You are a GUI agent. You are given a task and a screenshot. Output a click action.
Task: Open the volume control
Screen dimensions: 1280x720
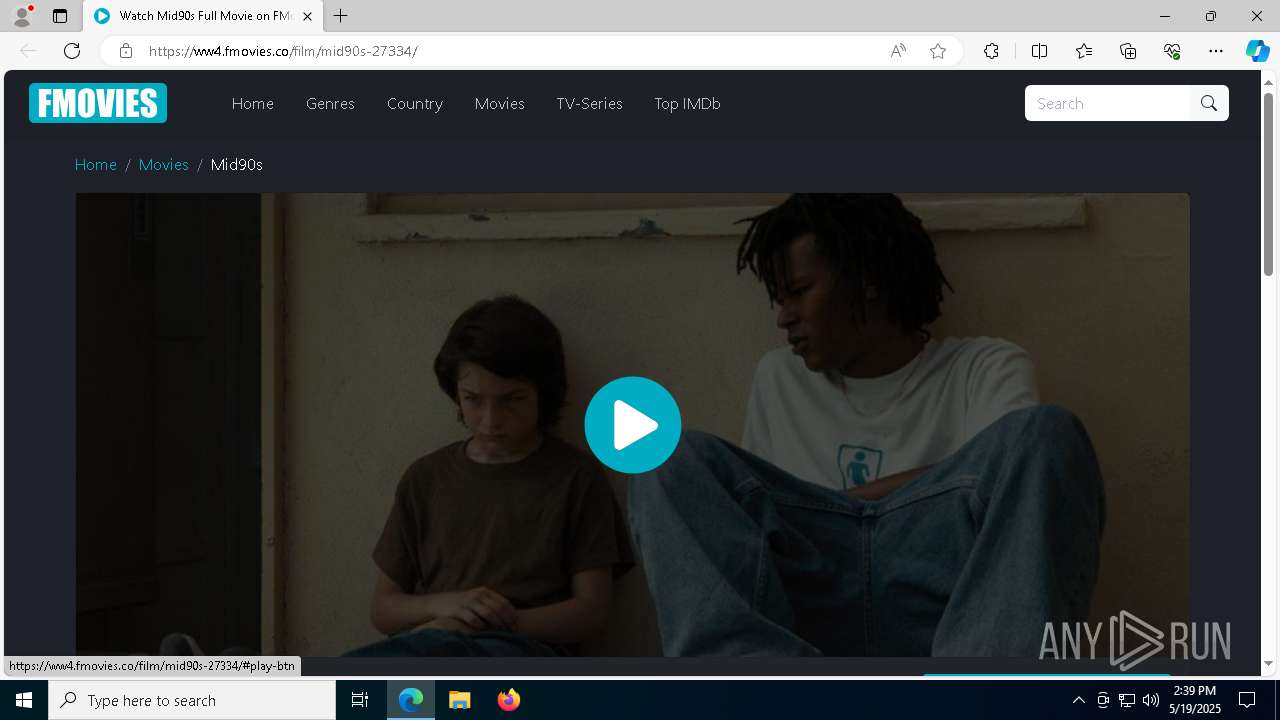1151,700
